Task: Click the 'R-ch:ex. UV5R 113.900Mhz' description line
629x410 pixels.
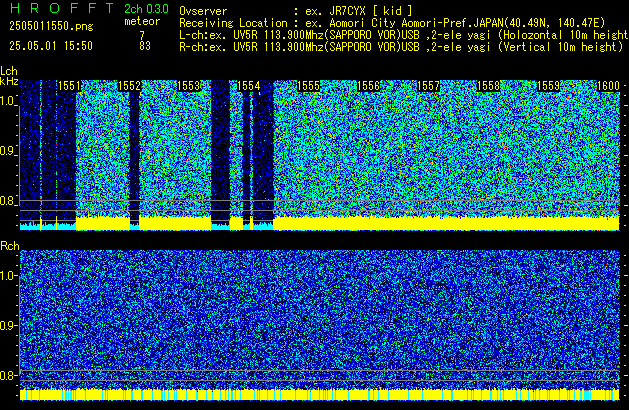Action: click(x=401, y=47)
